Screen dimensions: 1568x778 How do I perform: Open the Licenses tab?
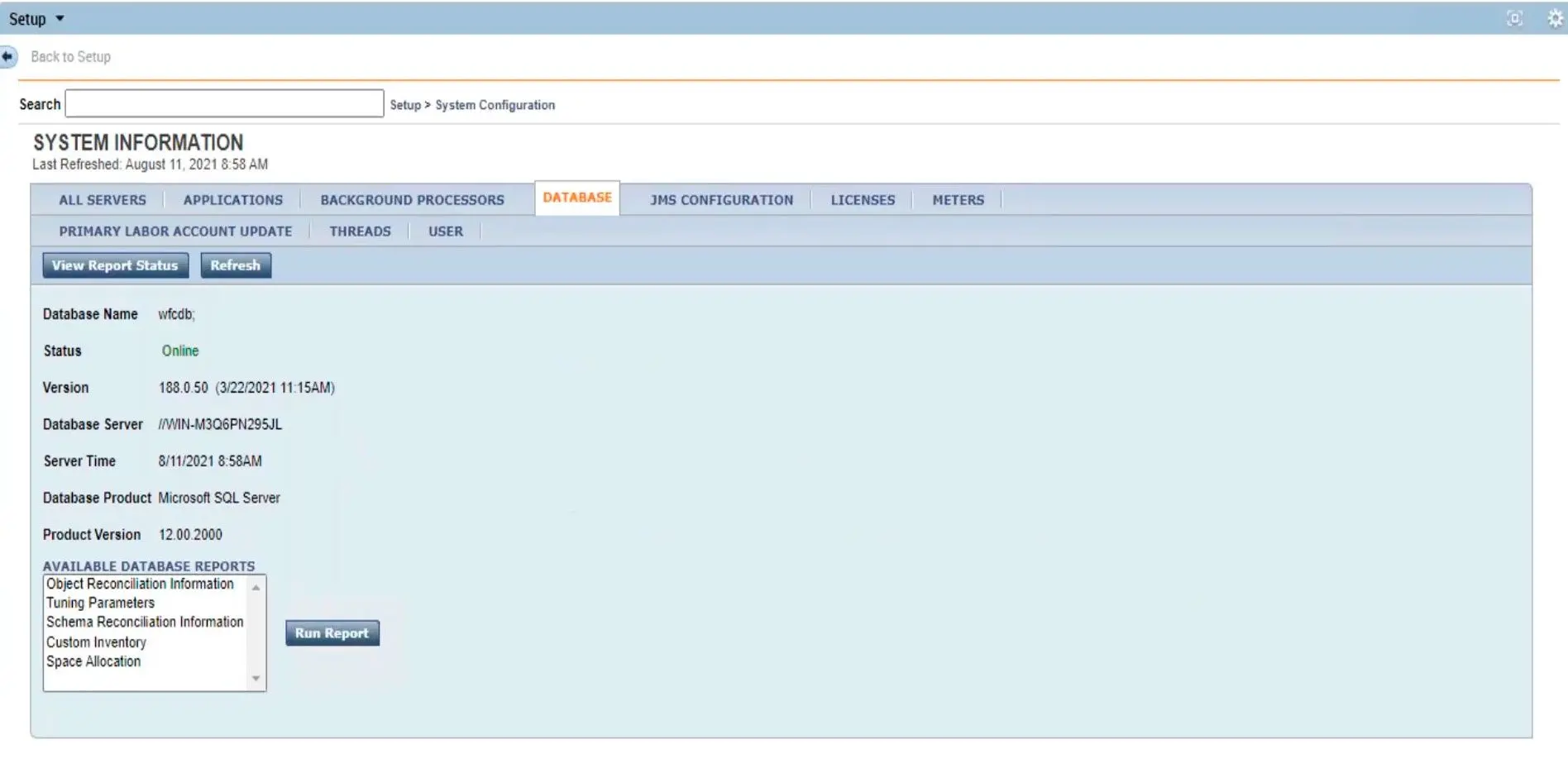point(863,200)
